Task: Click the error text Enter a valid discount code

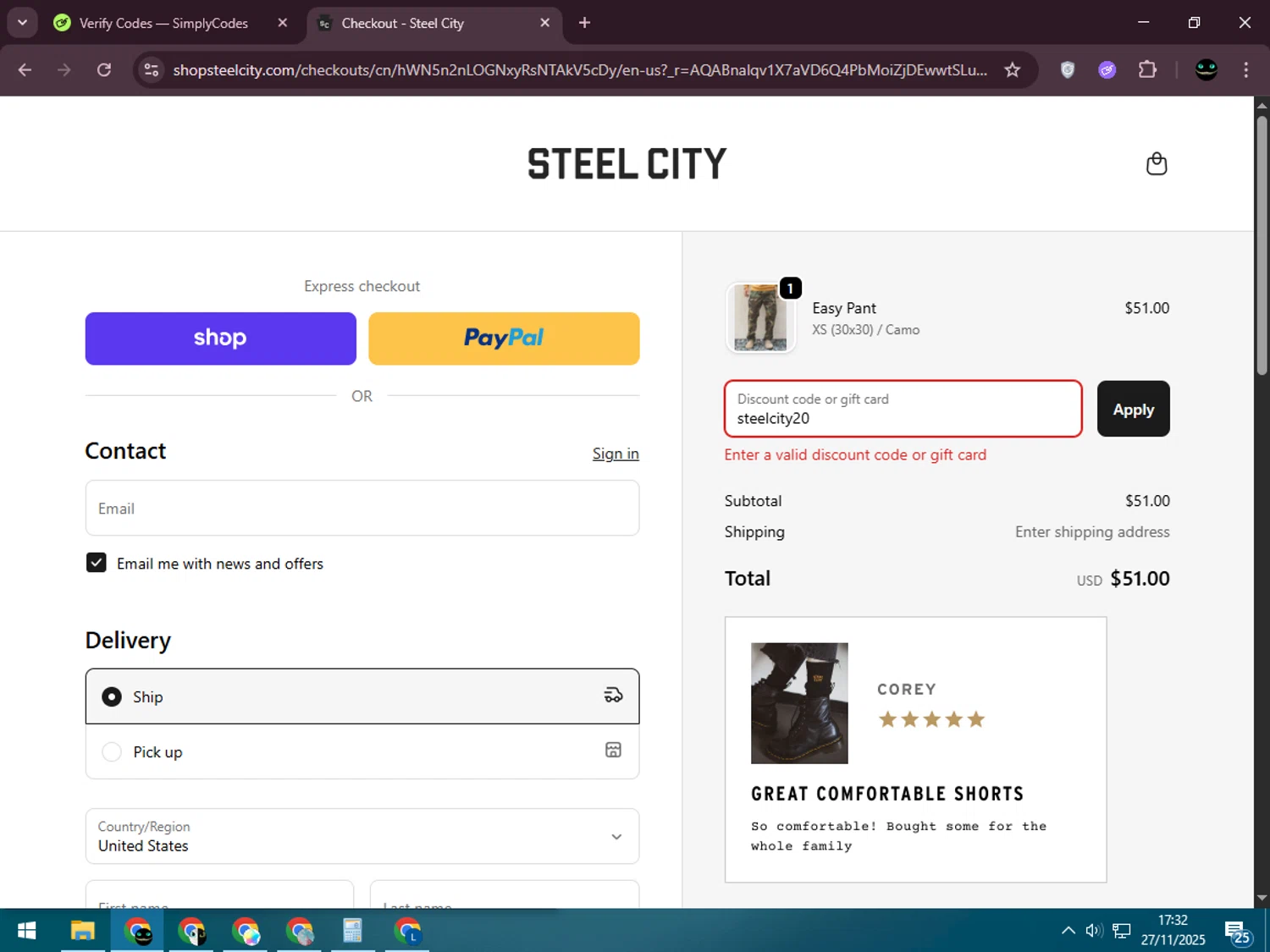Action: [855, 454]
